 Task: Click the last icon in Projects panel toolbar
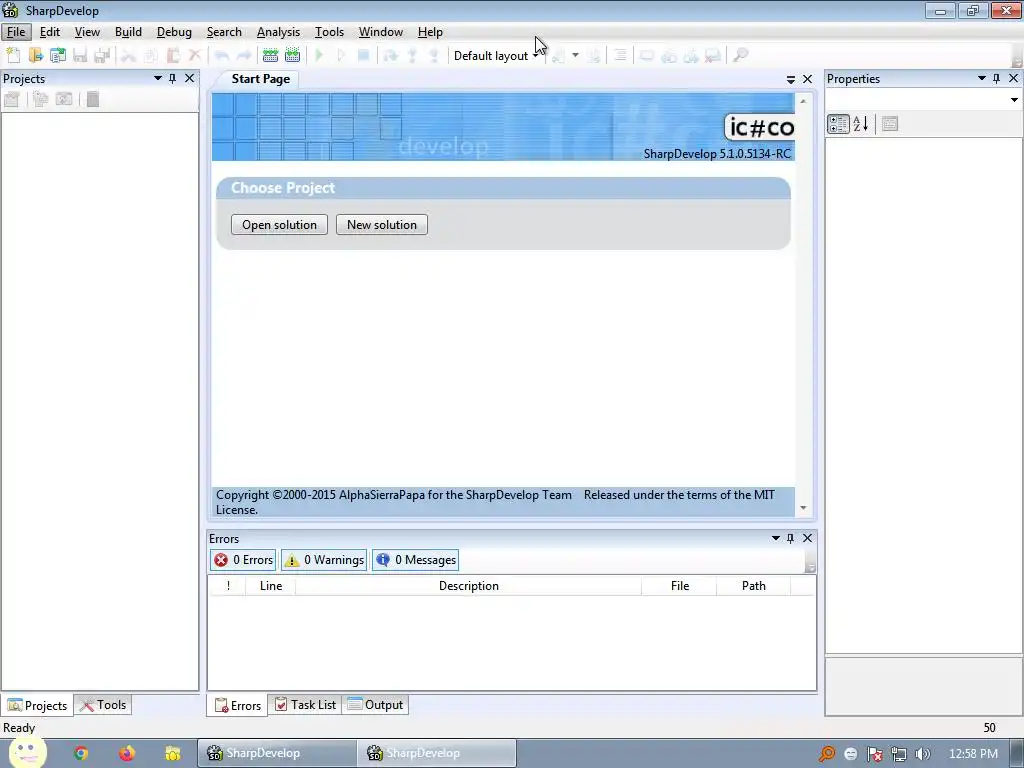pos(93,99)
